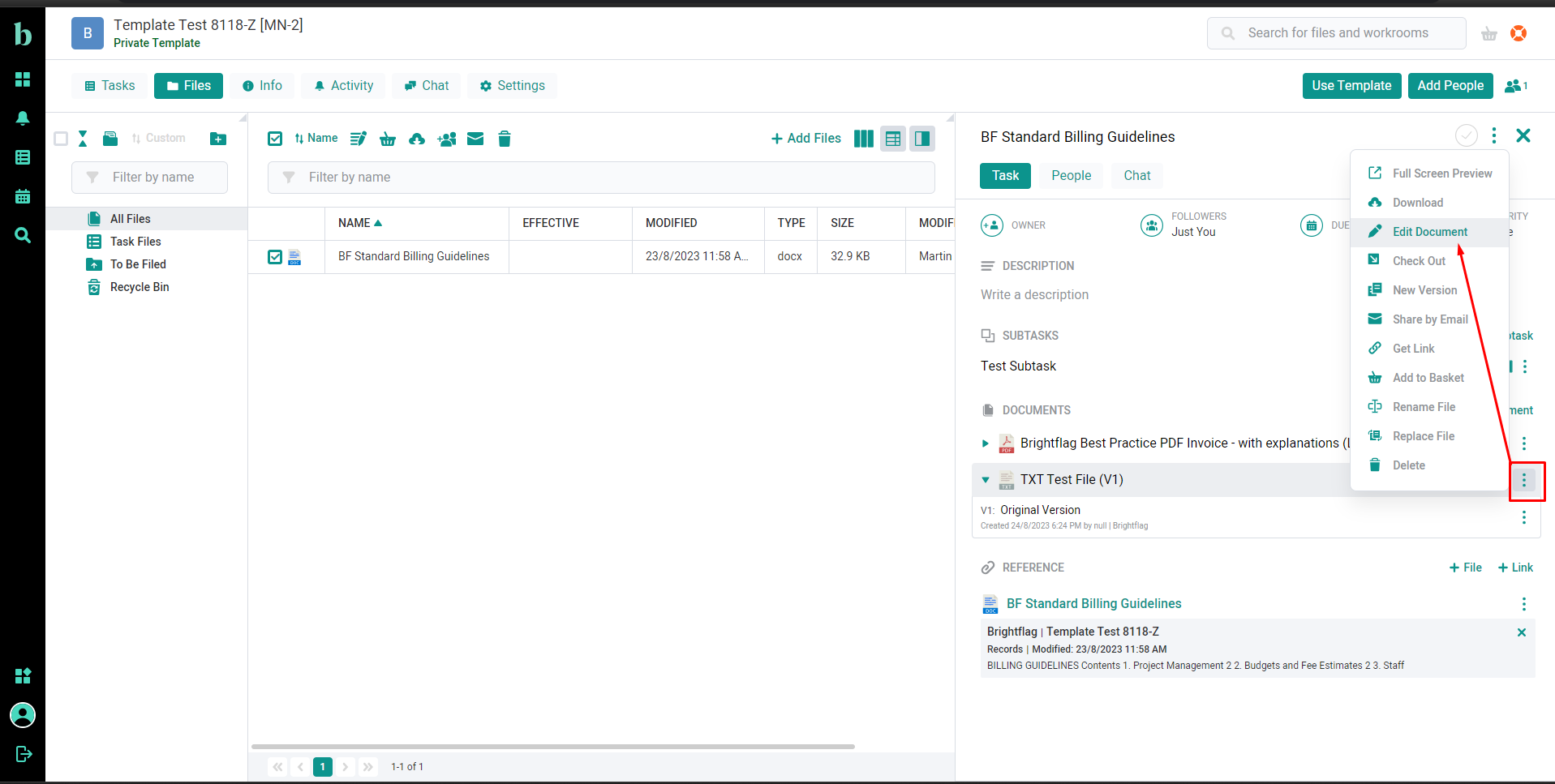This screenshot has width=1555, height=784.
Task: Choose Edit Document in context menu
Action: click(1429, 232)
